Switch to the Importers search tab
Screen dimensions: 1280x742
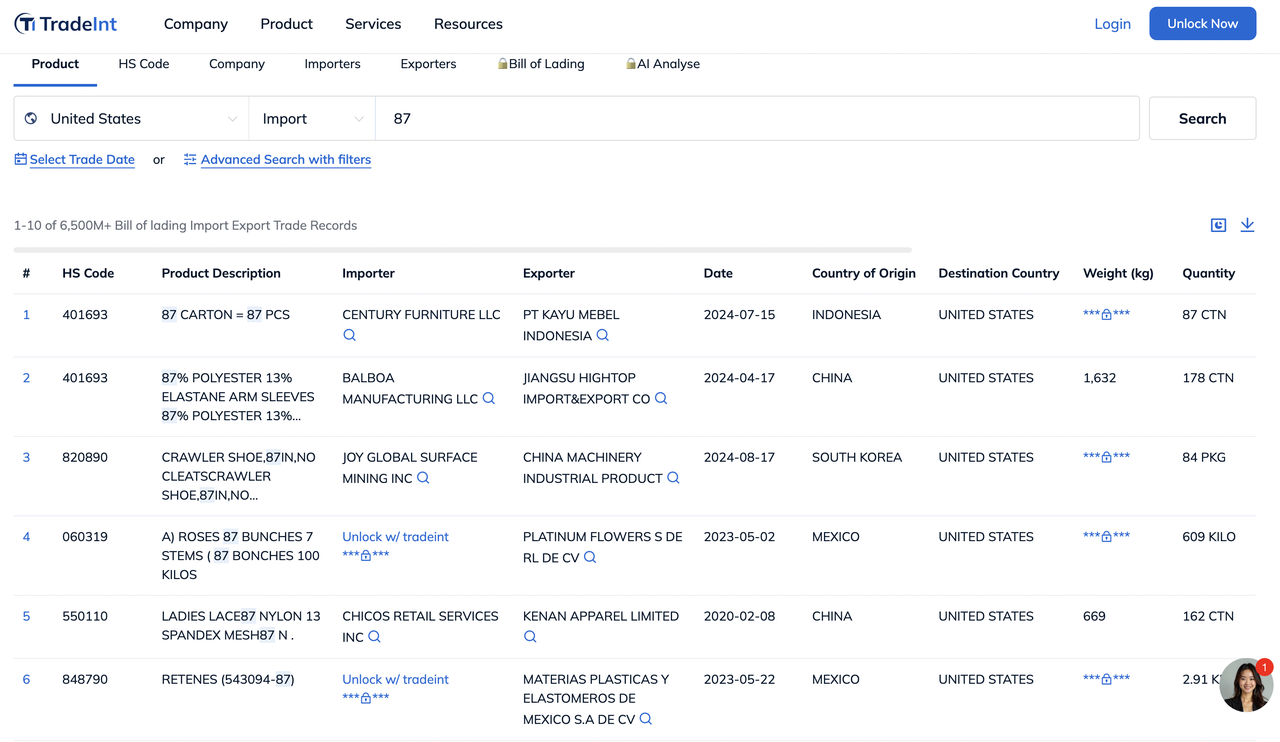[333, 64]
